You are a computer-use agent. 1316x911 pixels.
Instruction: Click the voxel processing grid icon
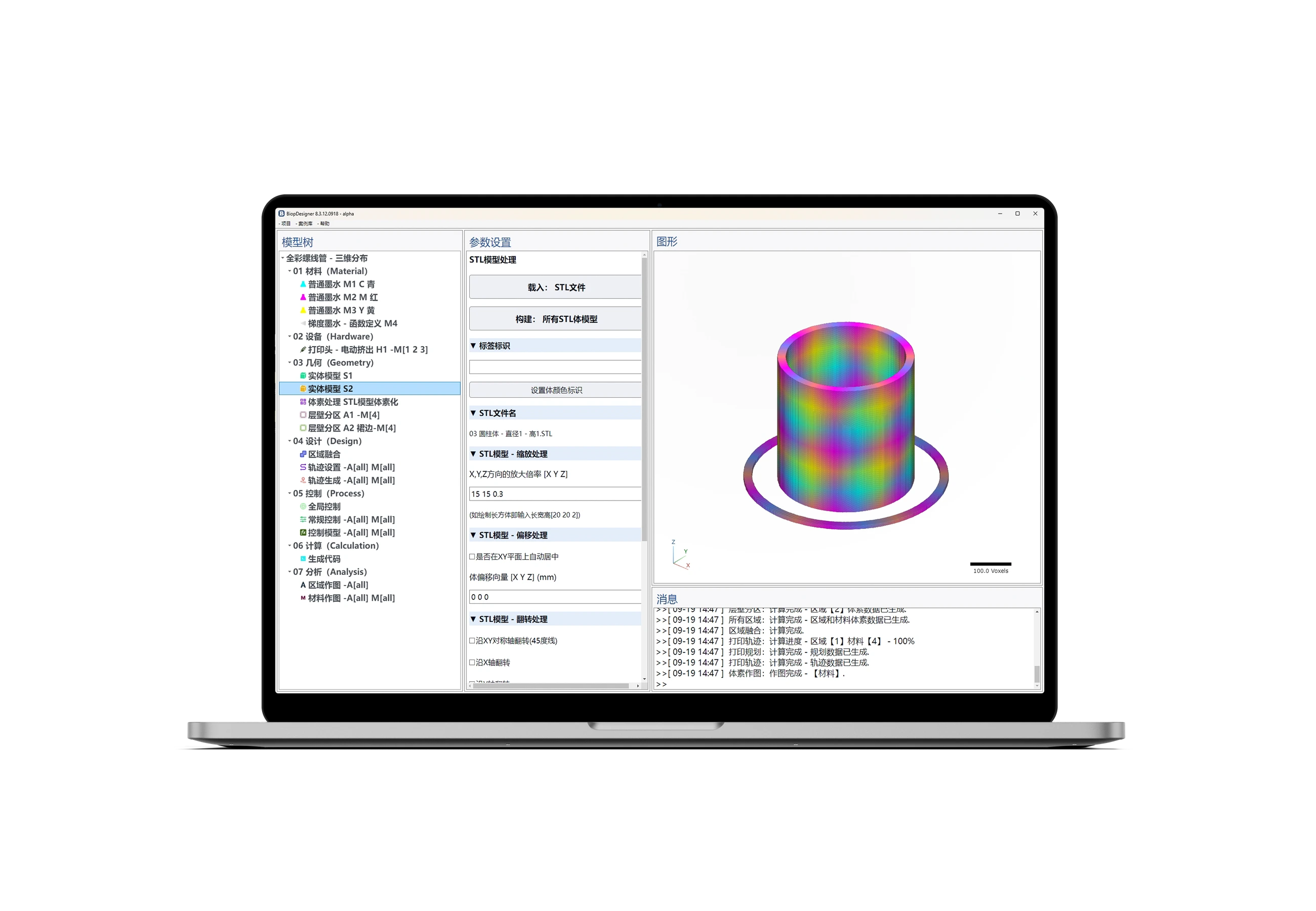tap(303, 402)
